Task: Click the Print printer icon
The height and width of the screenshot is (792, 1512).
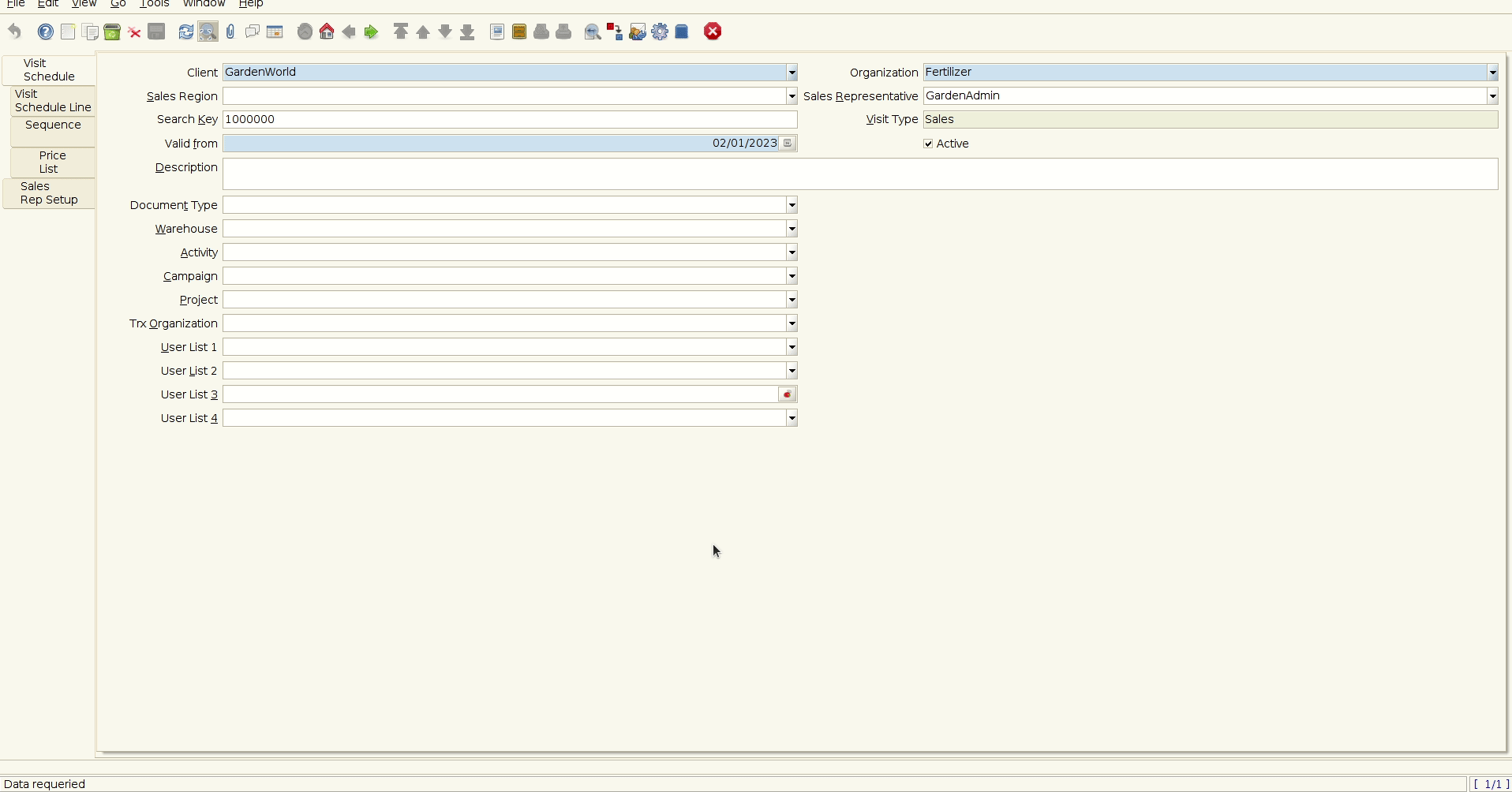Action: tap(563, 32)
